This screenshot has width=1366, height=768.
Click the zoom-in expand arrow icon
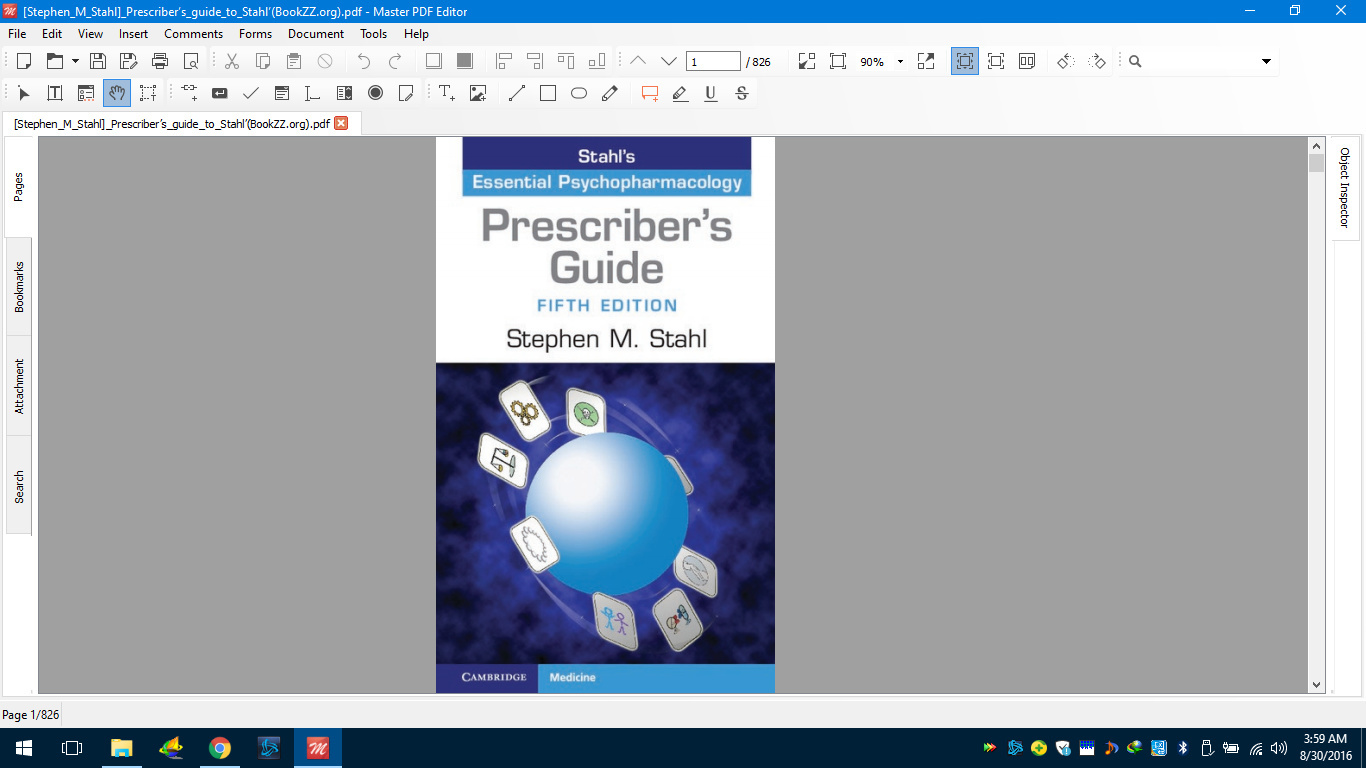point(926,61)
